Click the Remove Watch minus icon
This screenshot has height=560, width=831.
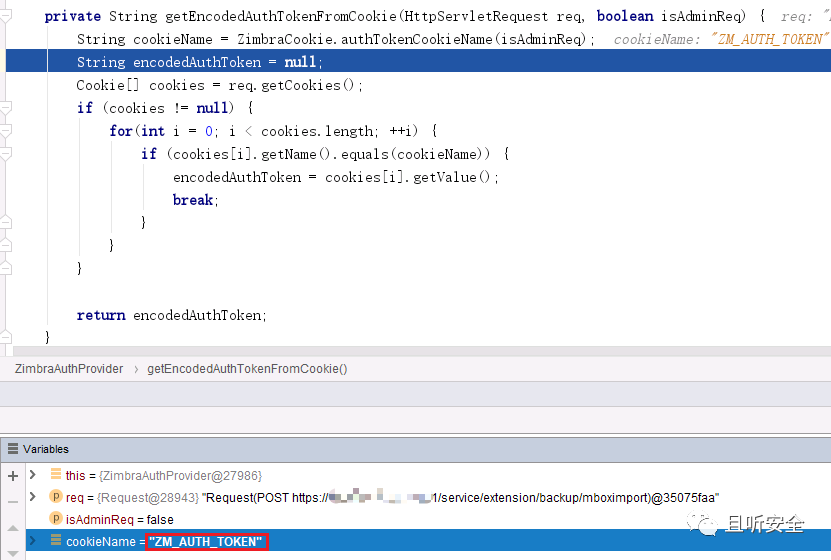(13, 501)
